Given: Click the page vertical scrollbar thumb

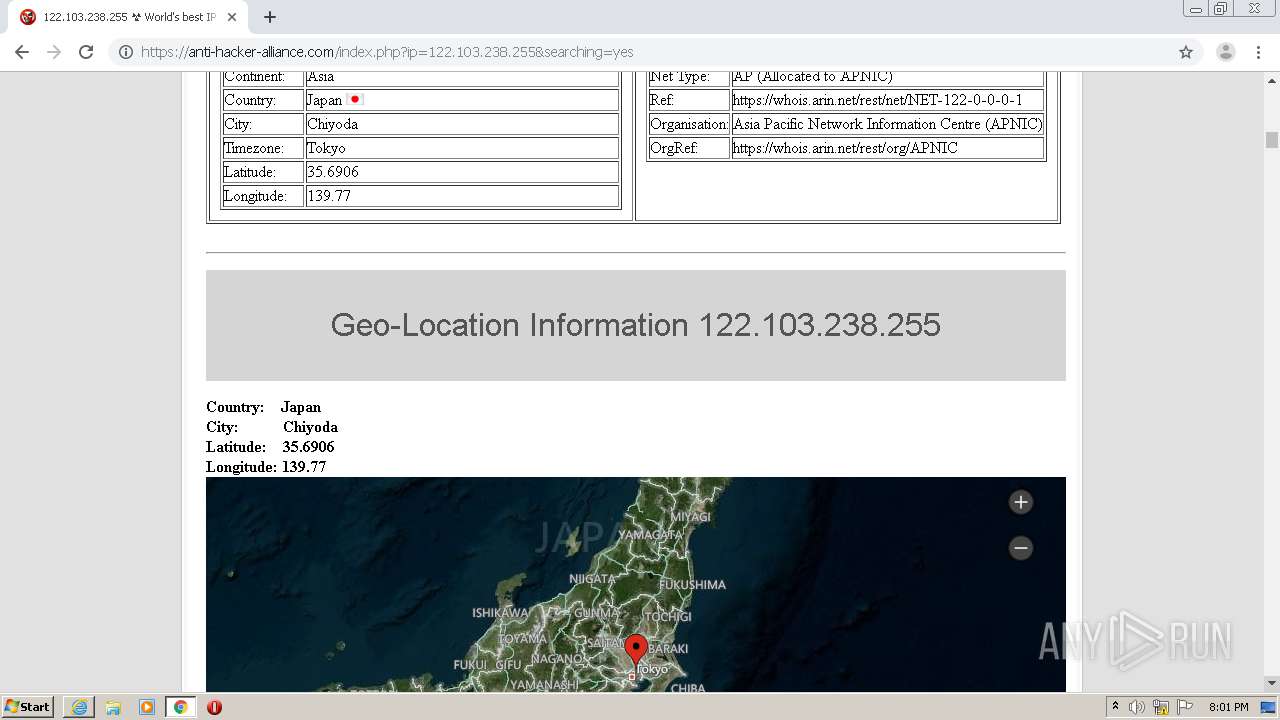Looking at the screenshot, I should click(1272, 140).
